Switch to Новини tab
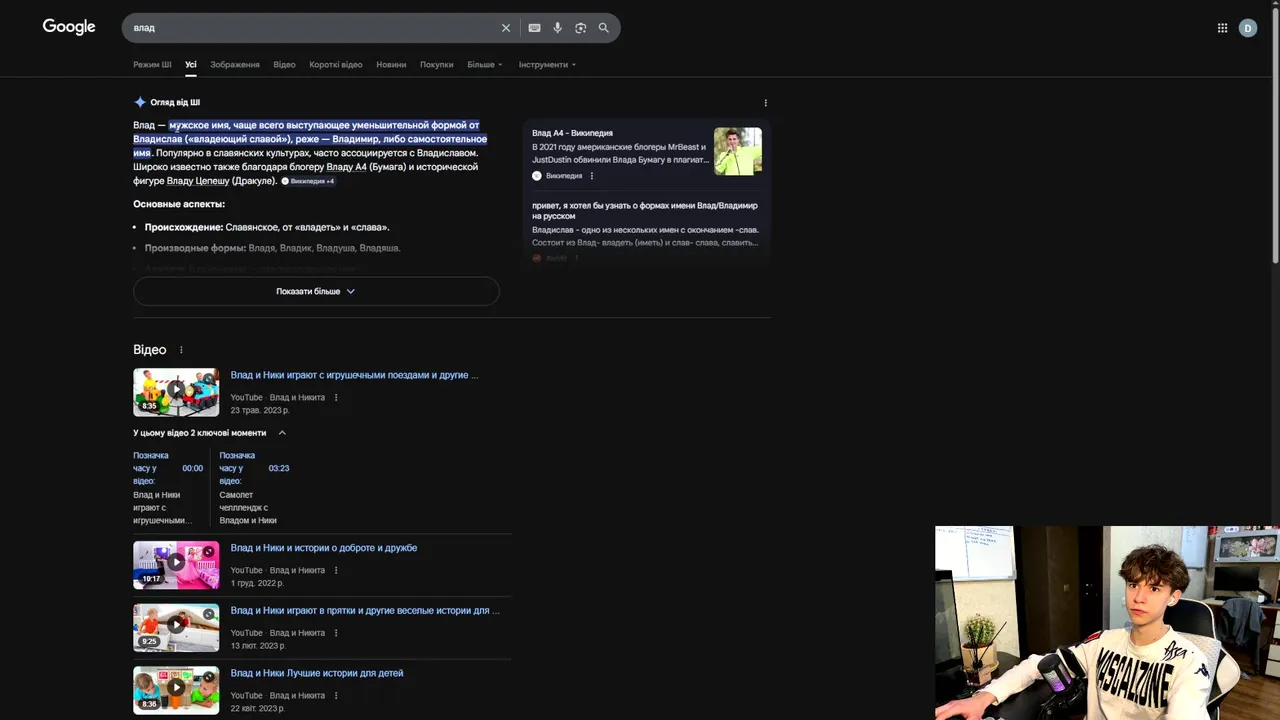1280x720 pixels. (x=391, y=65)
